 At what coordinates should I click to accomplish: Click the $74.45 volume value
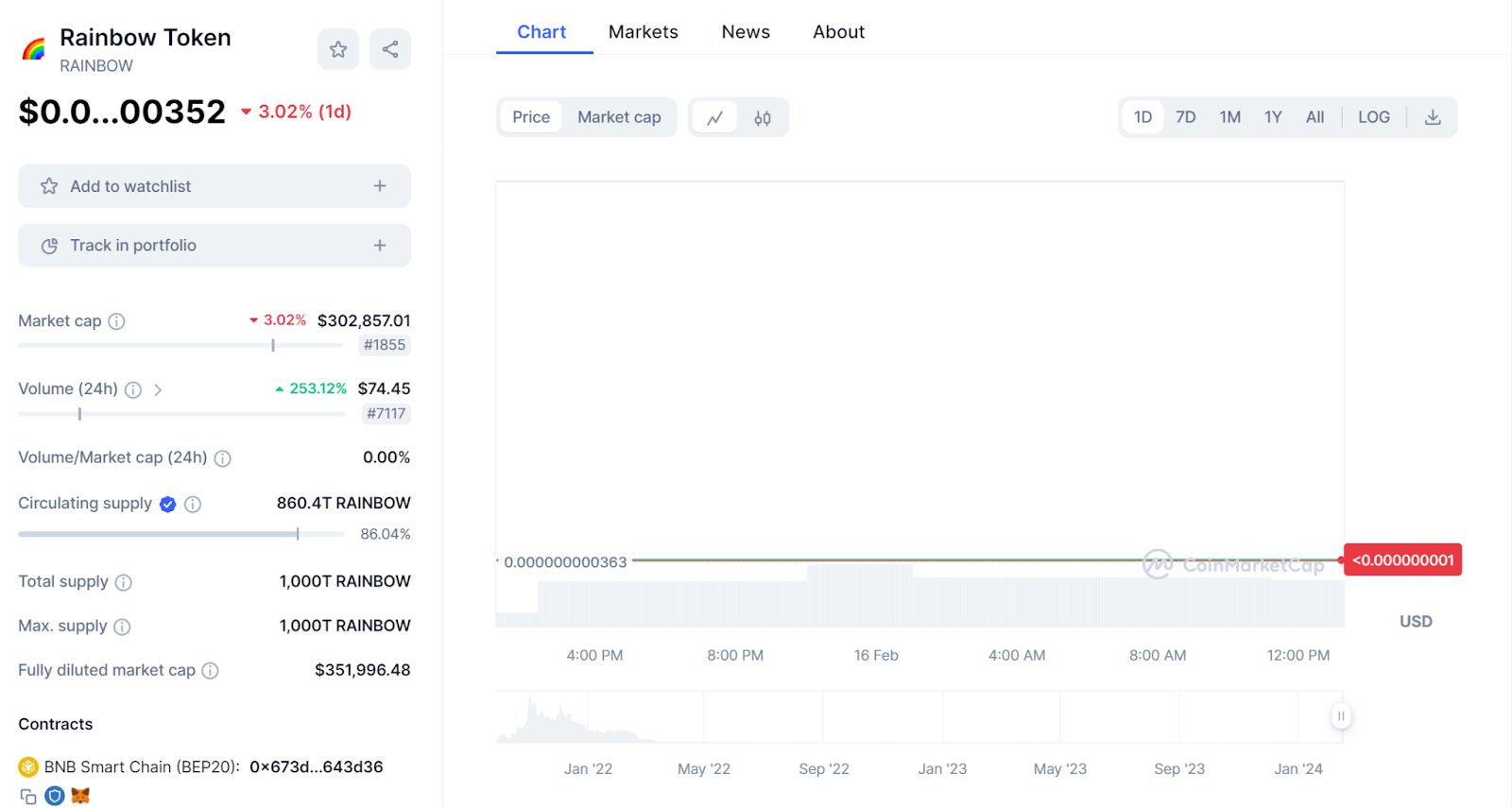click(x=385, y=388)
